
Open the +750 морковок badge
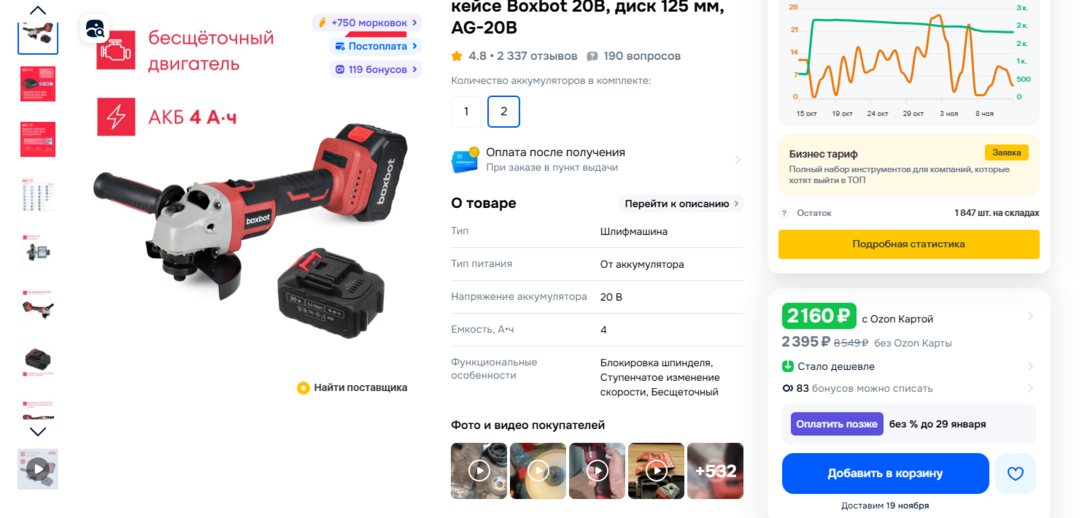coord(367,23)
